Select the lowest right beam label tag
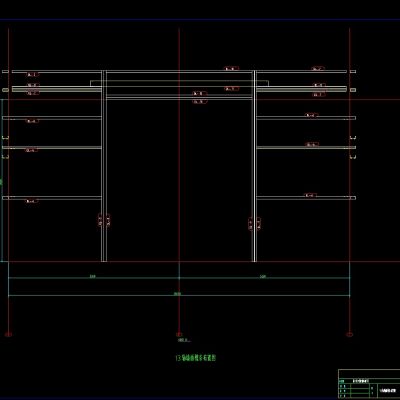 pos(311,195)
